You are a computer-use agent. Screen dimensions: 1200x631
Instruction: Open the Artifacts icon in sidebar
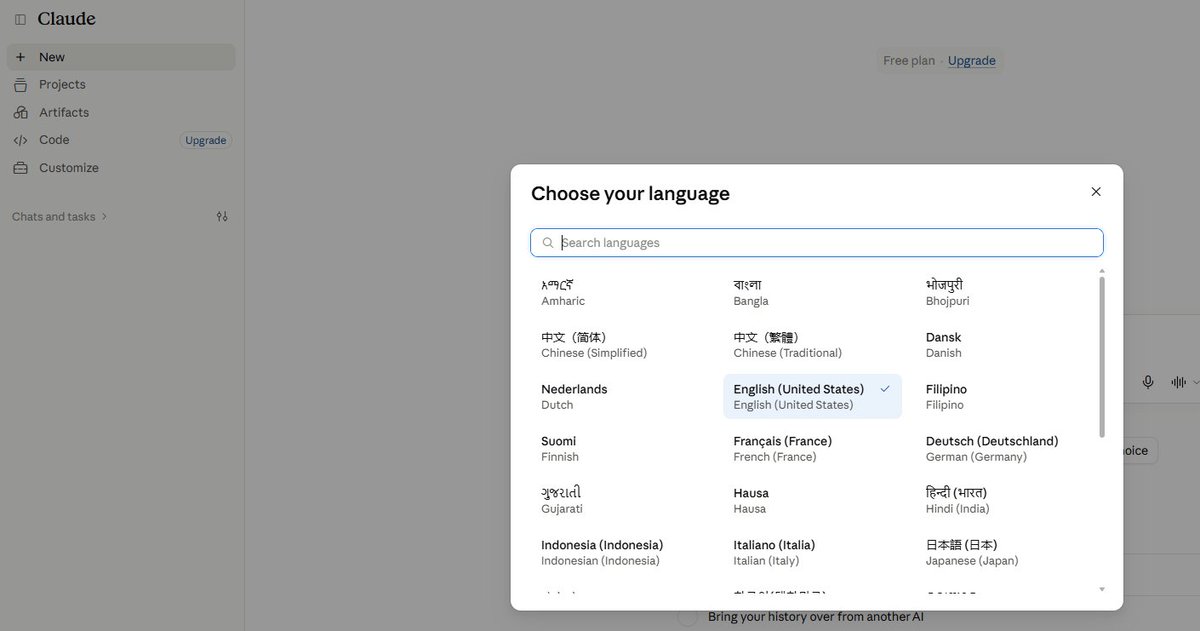(x=20, y=113)
